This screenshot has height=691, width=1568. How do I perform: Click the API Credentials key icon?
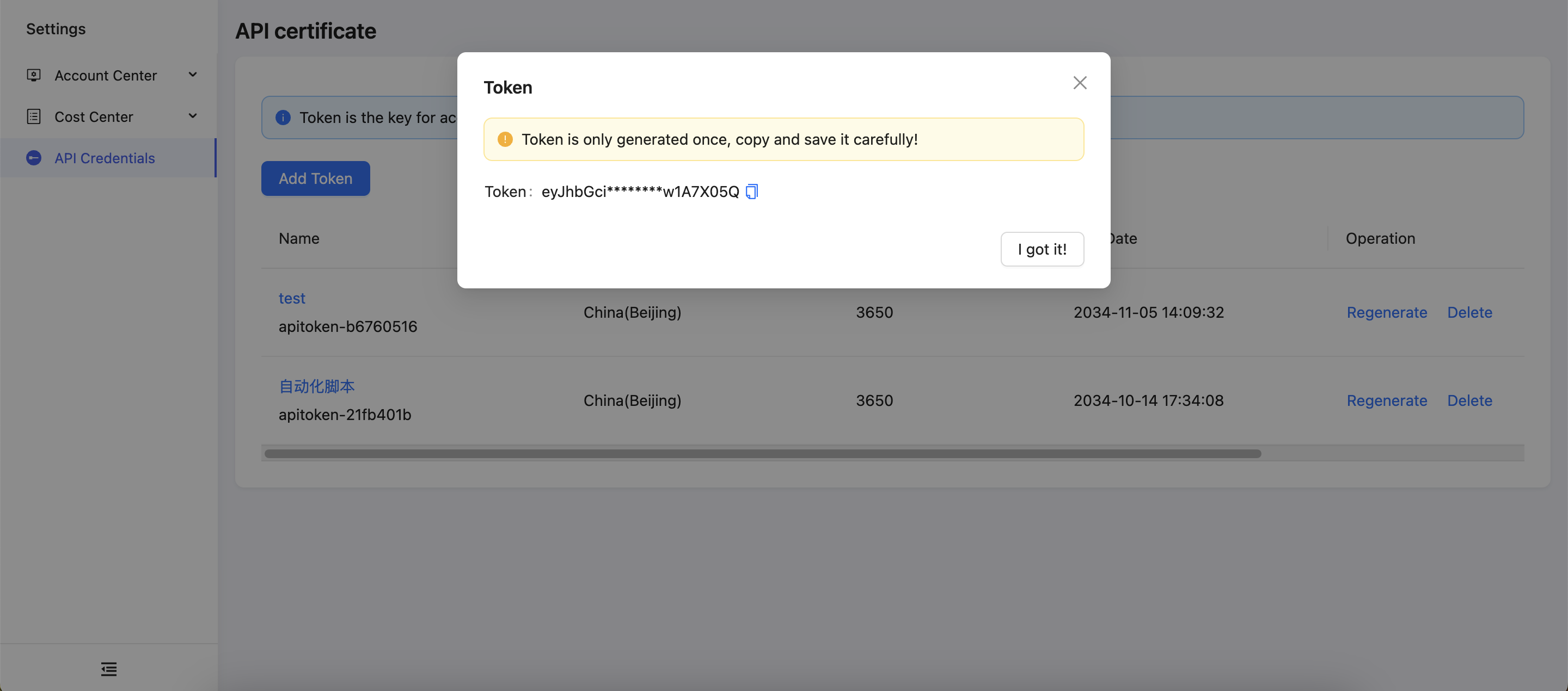coord(33,158)
